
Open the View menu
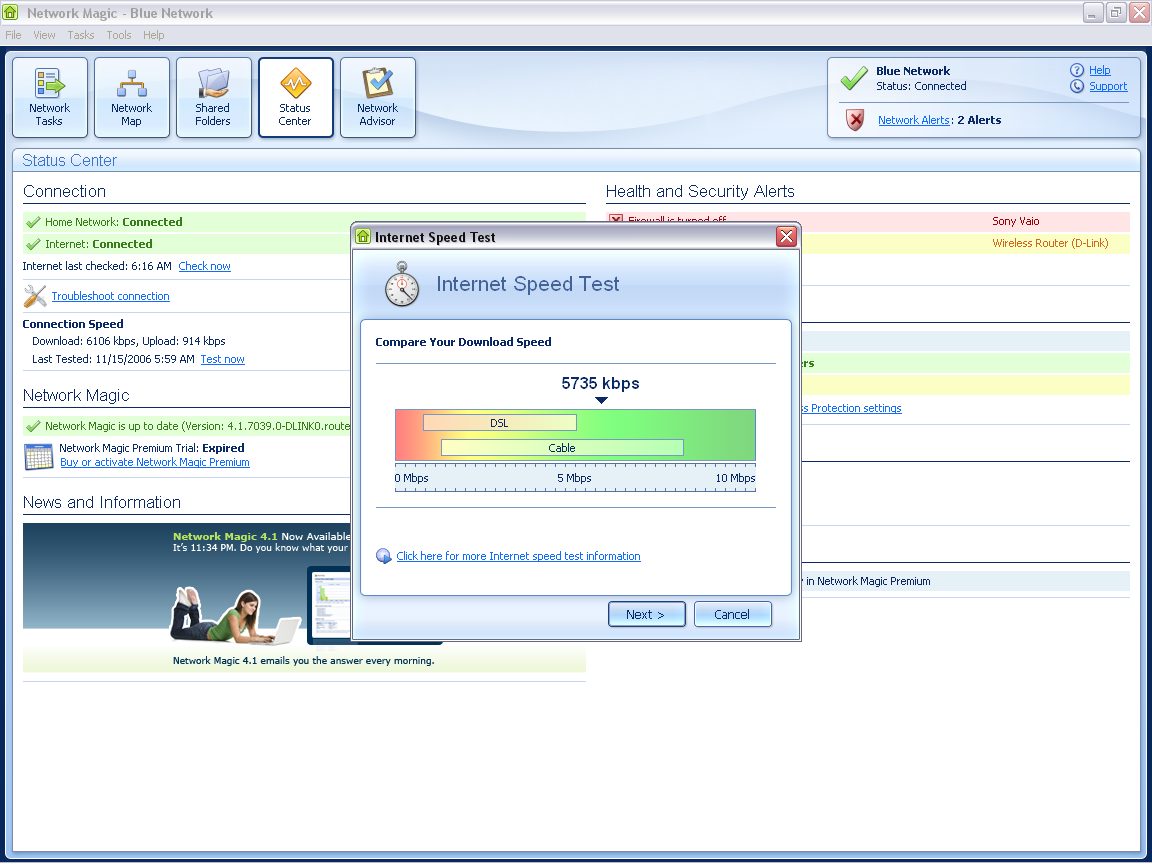coord(44,35)
